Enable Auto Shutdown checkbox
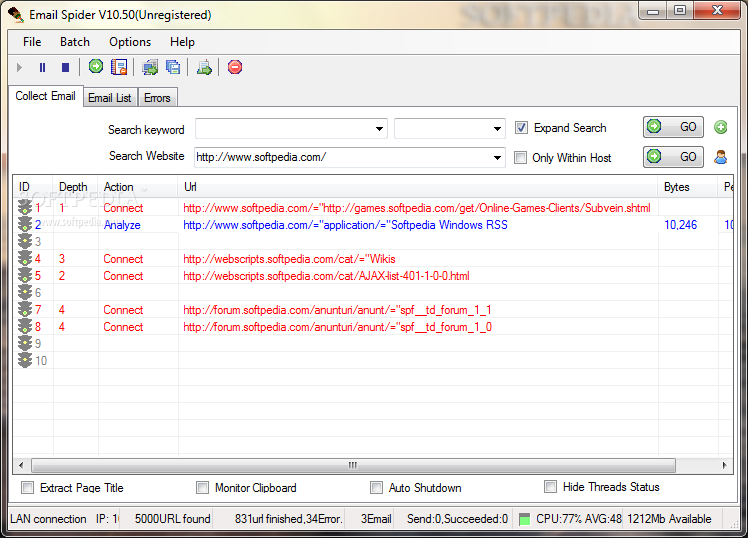This screenshot has width=748, height=538. (x=377, y=487)
